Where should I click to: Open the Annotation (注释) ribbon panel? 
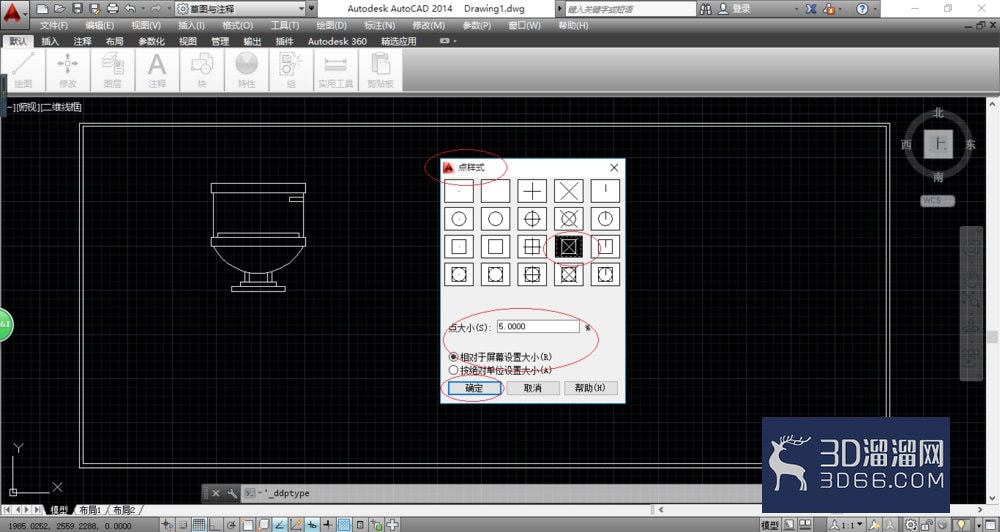(x=157, y=70)
